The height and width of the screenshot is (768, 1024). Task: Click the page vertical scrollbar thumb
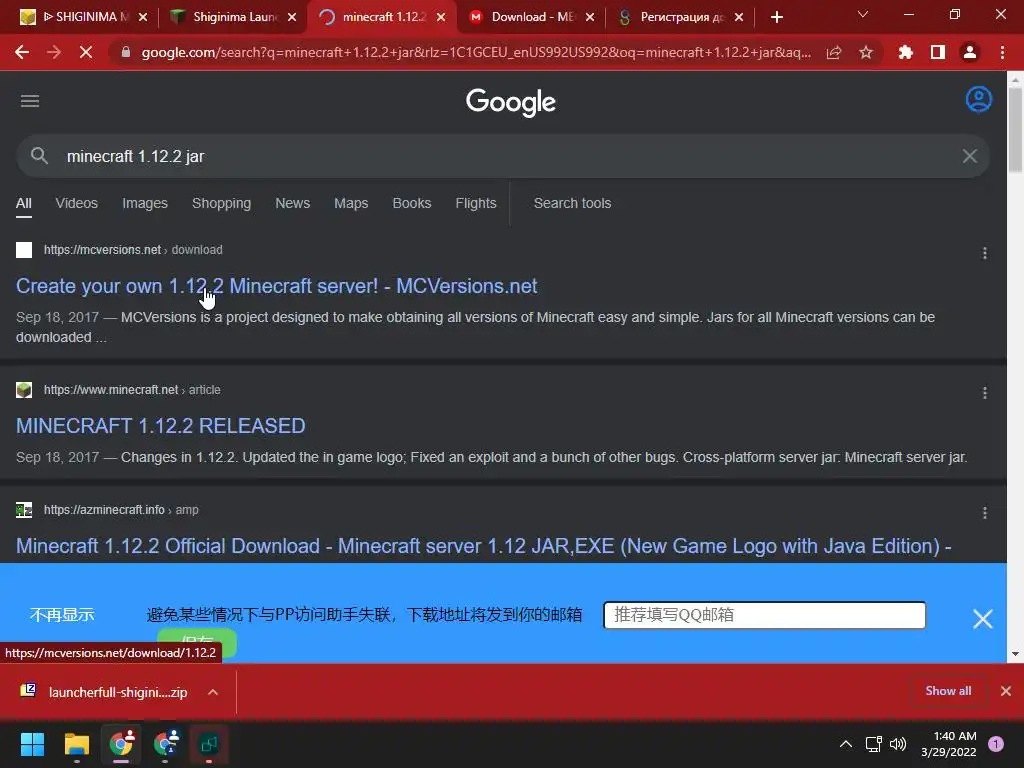point(1015,129)
